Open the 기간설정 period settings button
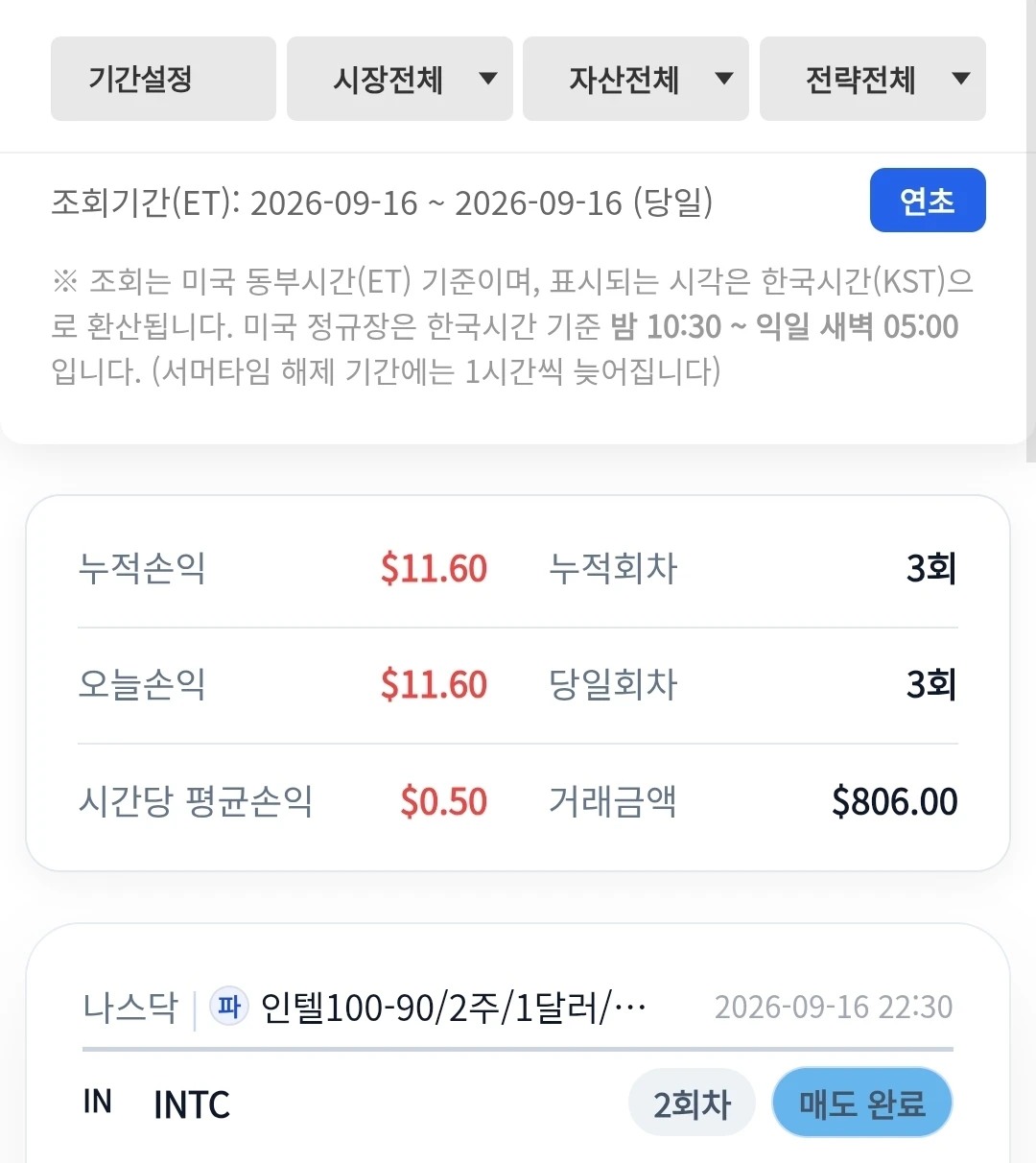Viewport: 1036px width, 1163px height. (x=163, y=79)
